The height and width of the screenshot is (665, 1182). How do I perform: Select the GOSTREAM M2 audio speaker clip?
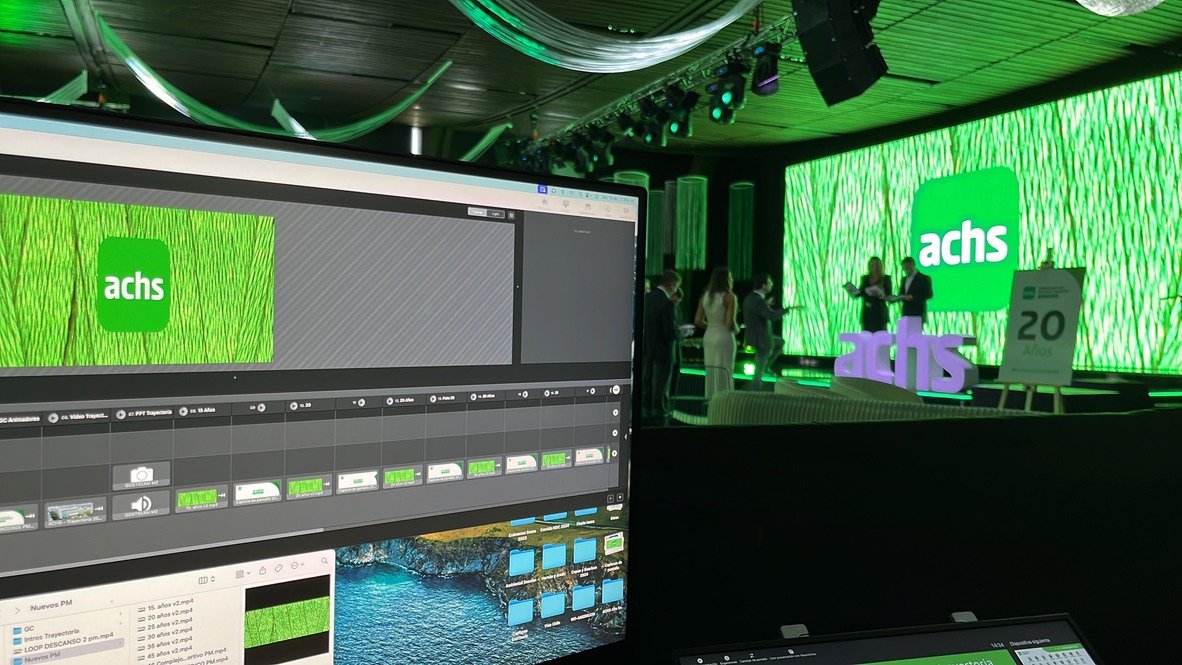(x=141, y=505)
